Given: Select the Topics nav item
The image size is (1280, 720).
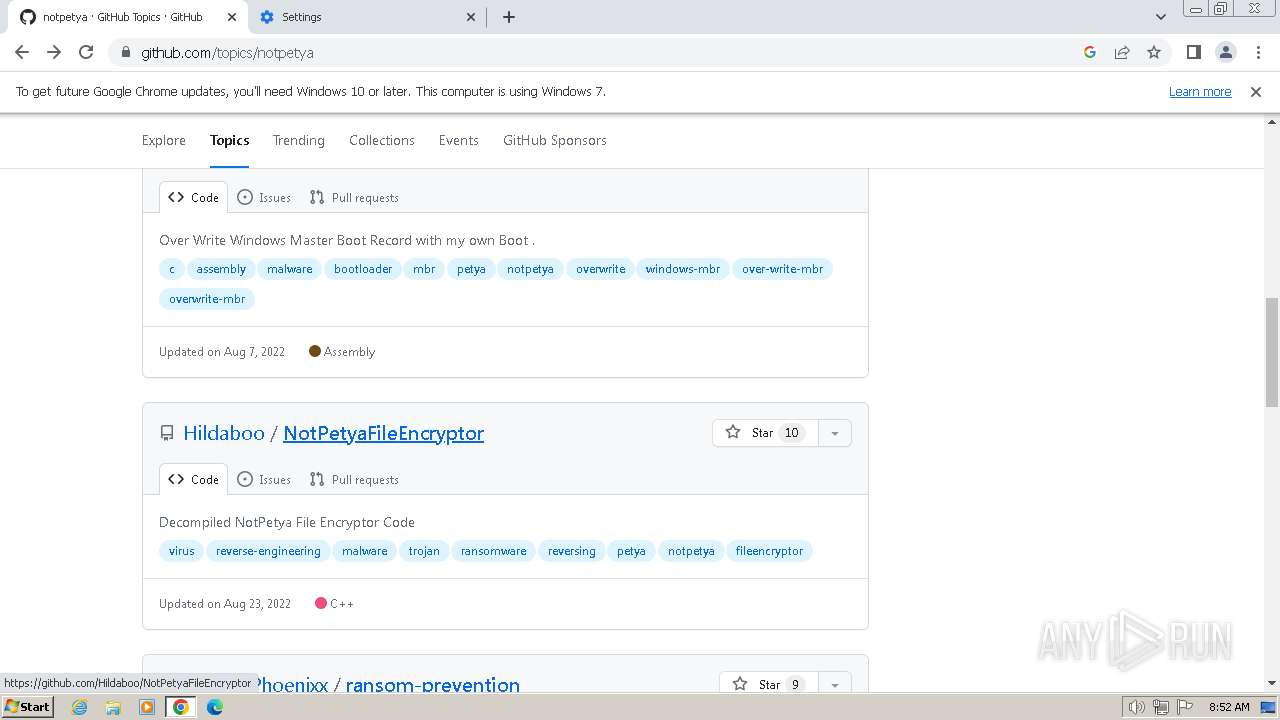Looking at the screenshot, I should [230, 140].
